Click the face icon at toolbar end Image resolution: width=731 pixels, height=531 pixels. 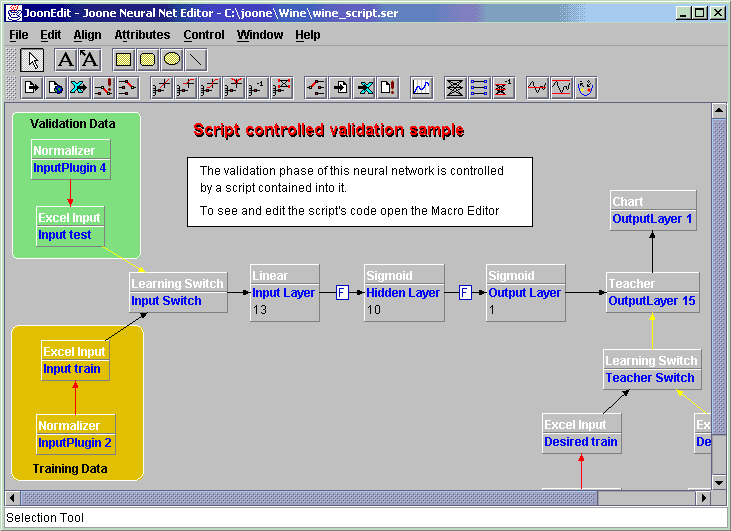click(x=586, y=88)
